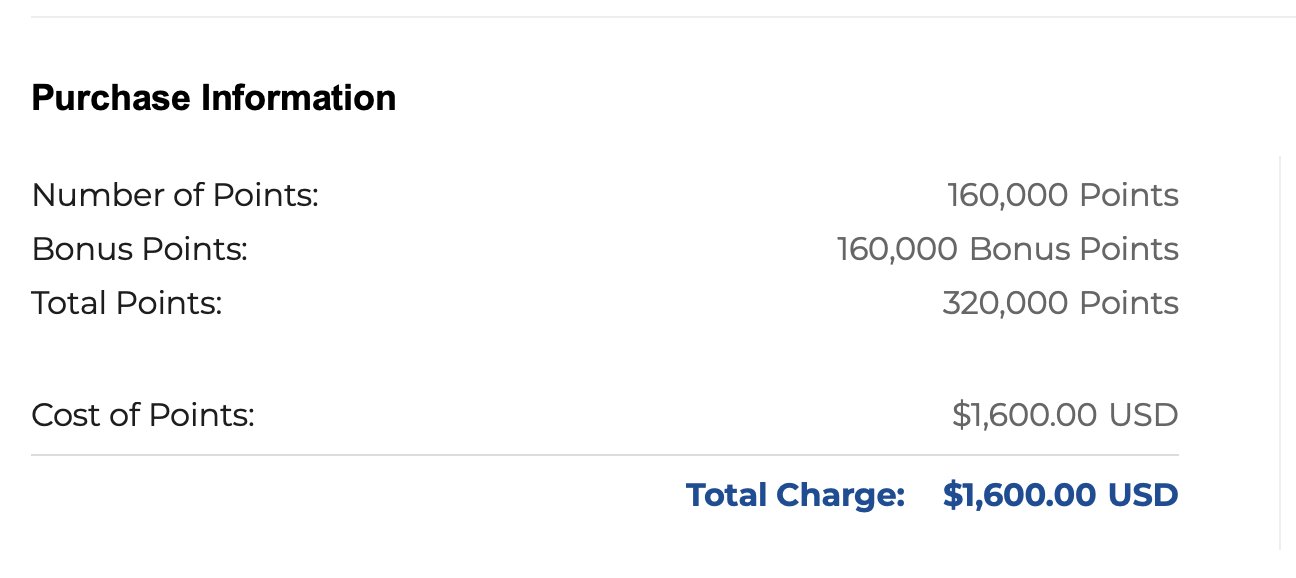
Task: Click the 160,000 Points value
Action: [x=1063, y=195]
